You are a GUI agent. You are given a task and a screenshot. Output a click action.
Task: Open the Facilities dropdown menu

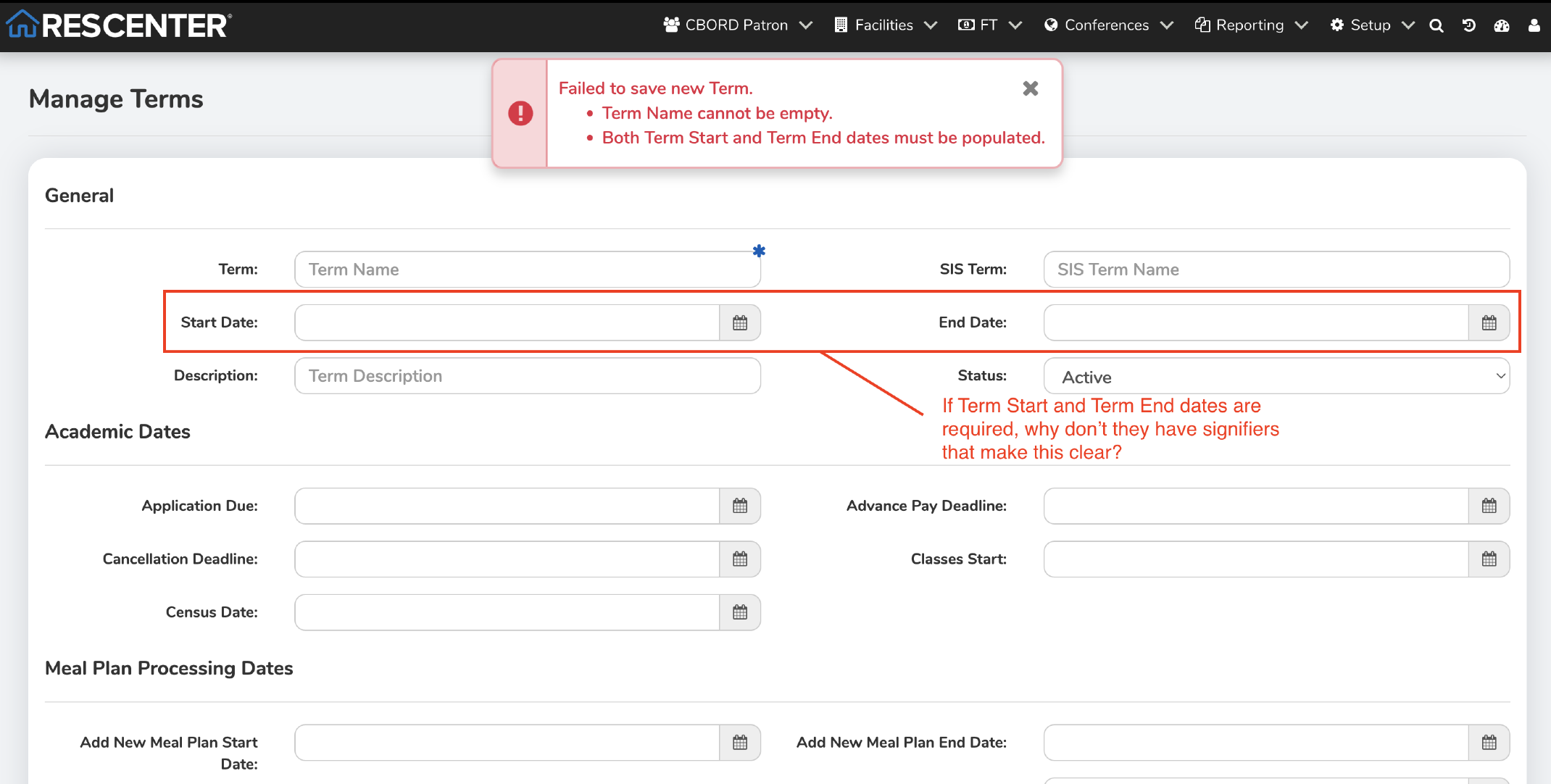click(885, 25)
